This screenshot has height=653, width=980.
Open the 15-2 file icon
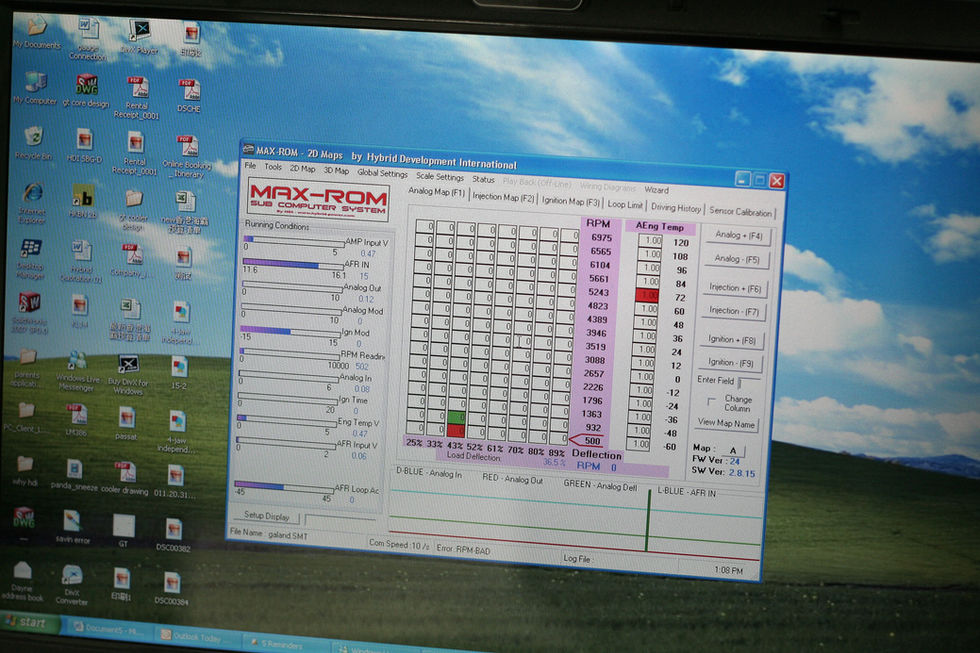point(179,373)
